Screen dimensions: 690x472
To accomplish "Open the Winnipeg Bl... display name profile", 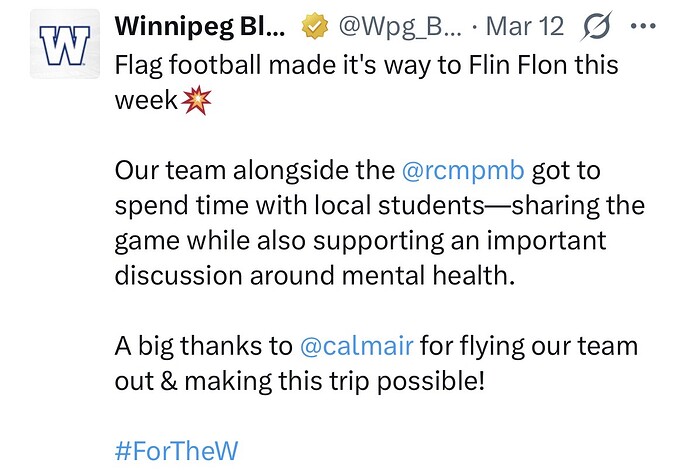I will click(201, 25).
